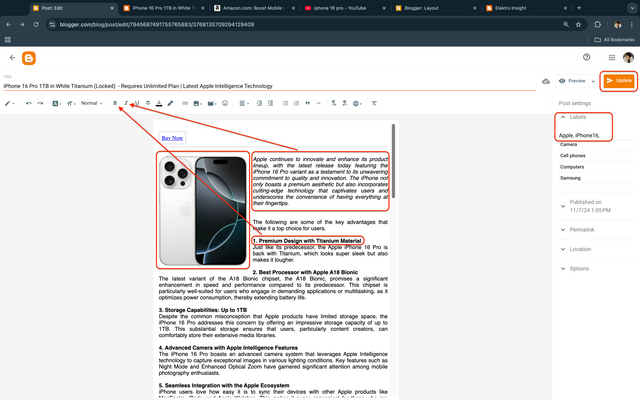Go back using Blogger's back arrow
The width and height of the screenshot is (640, 400).
[x=12, y=58]
